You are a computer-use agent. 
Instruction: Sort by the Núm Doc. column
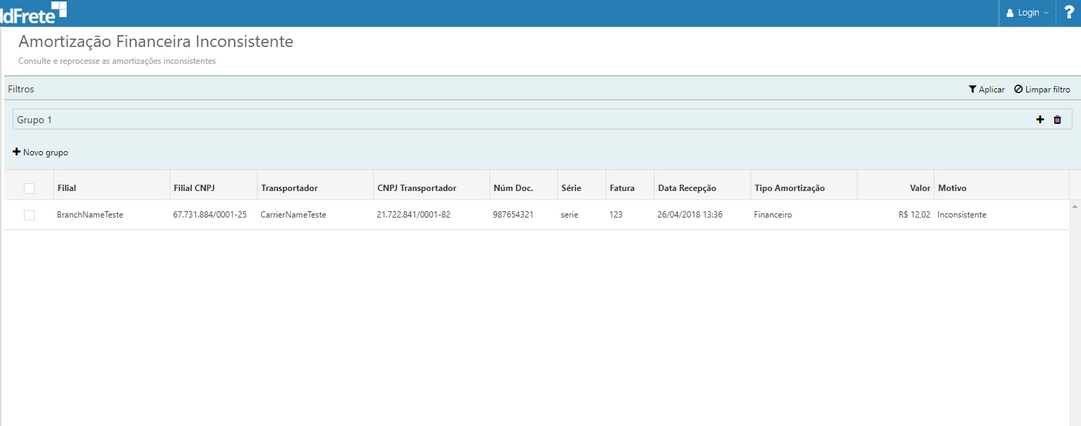click(513, 188)
